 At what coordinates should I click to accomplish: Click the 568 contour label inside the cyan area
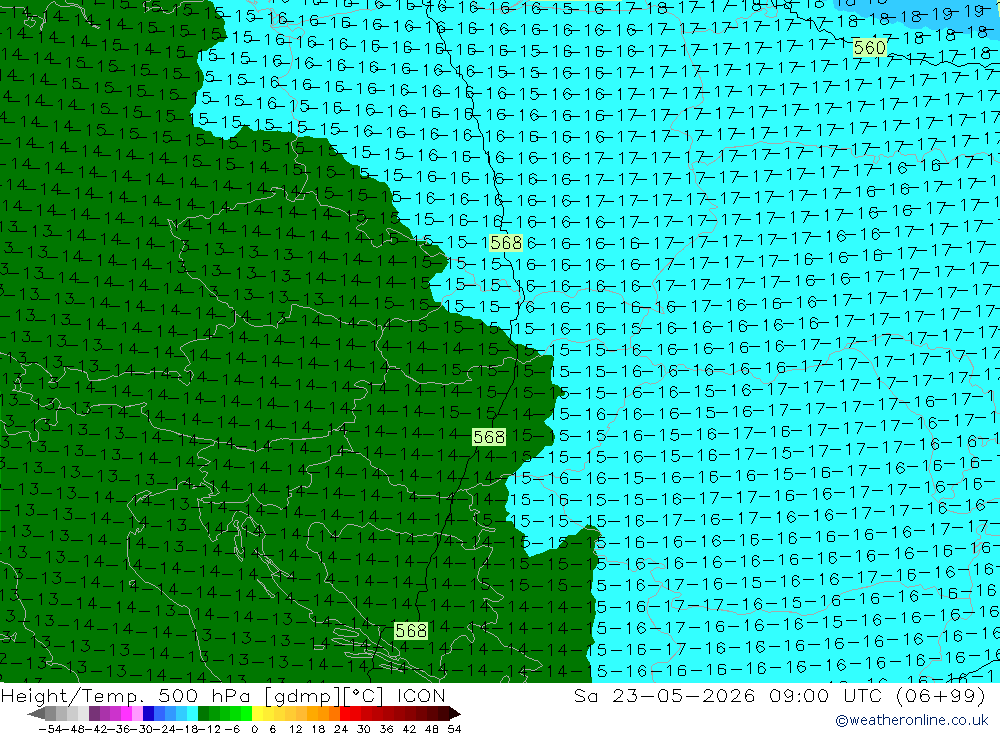pyautogui.click(x=506, y=243)
